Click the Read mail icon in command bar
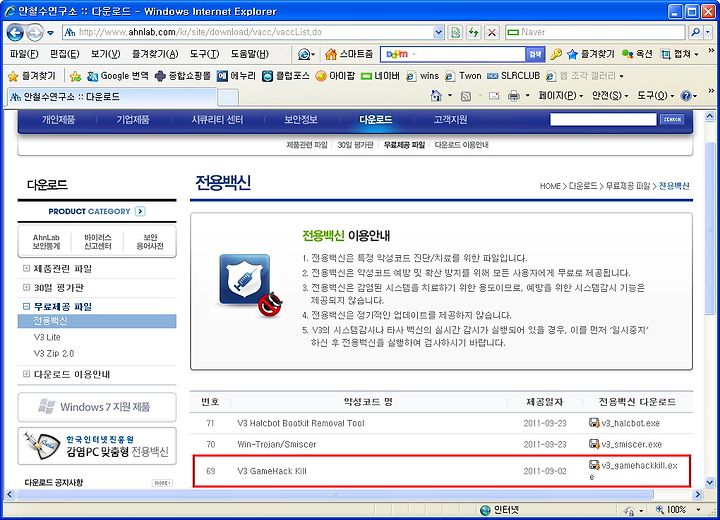720x520 pixels. pyautogui.click(x=494, y=96)
